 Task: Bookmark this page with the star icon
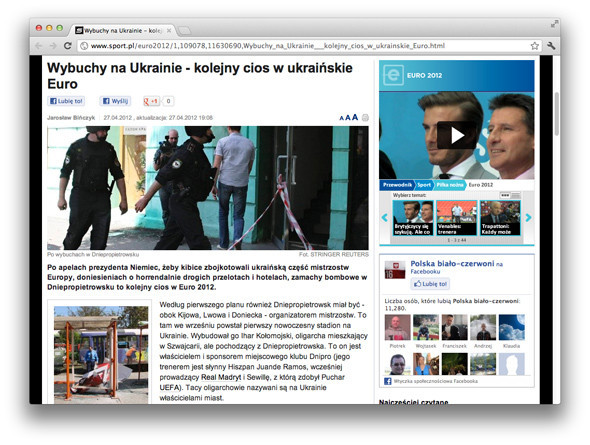(534, 46)
